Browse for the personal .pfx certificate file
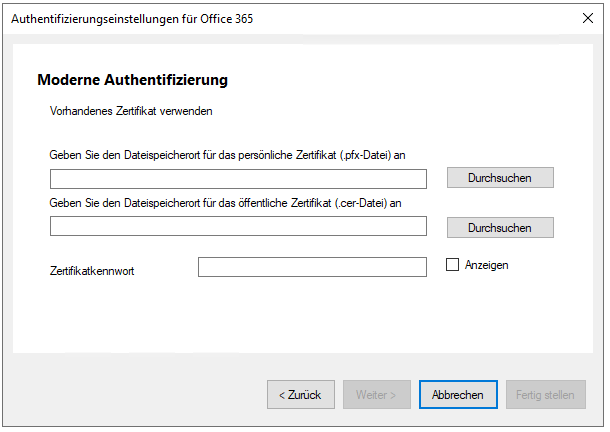This screenshot has width=610, height=432. 500,178
